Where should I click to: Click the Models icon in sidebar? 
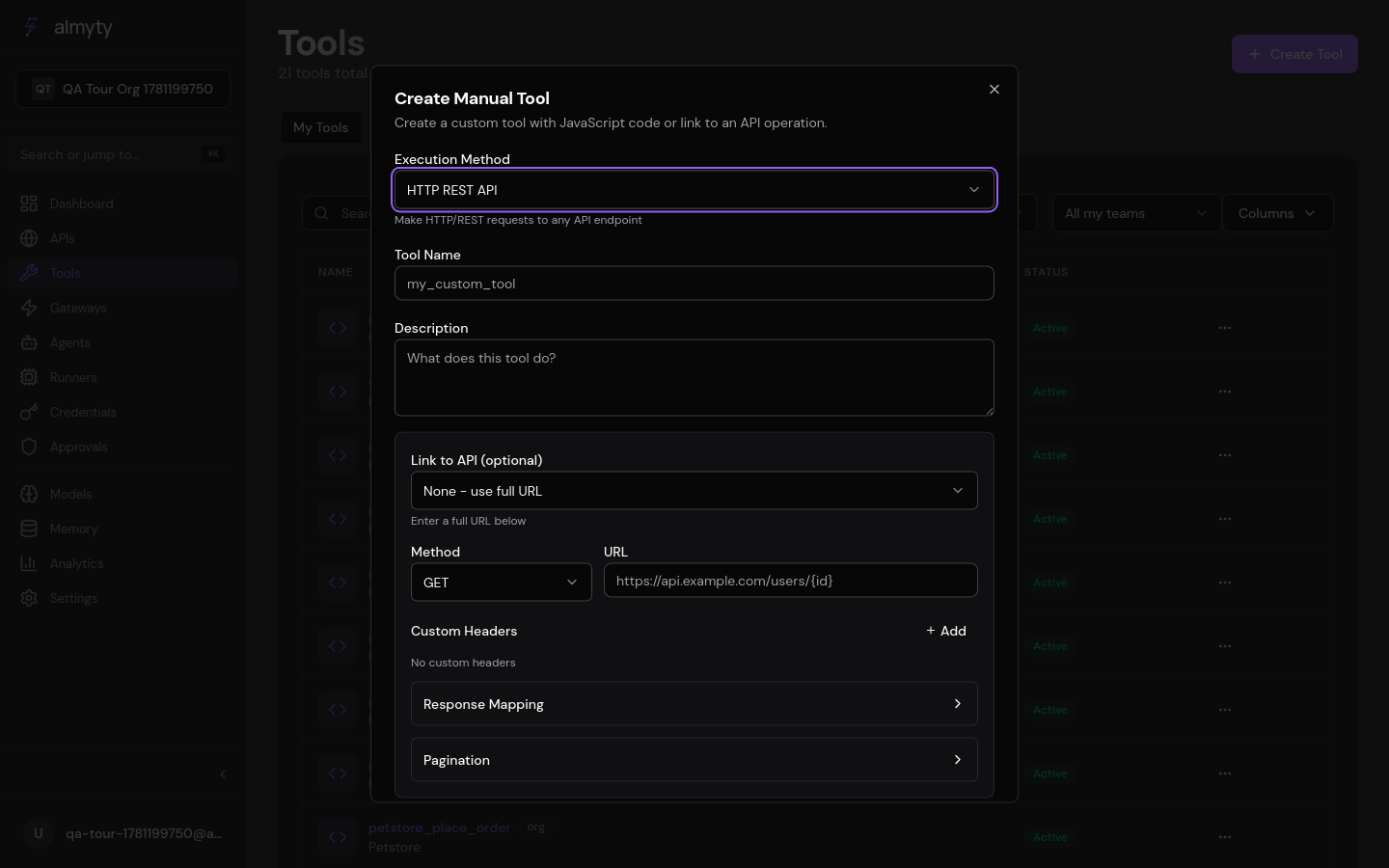[x=29, y=494]
